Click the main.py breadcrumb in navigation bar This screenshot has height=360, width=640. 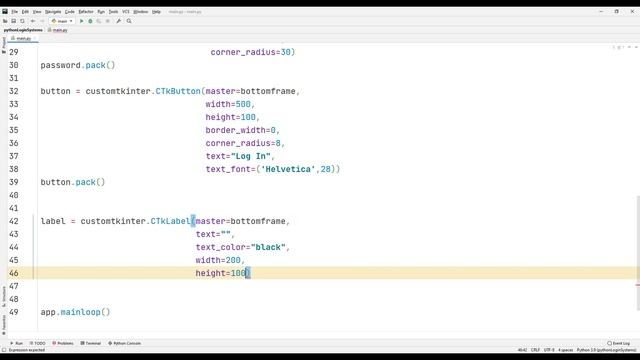pyautogui.click(x=58, y=30)
